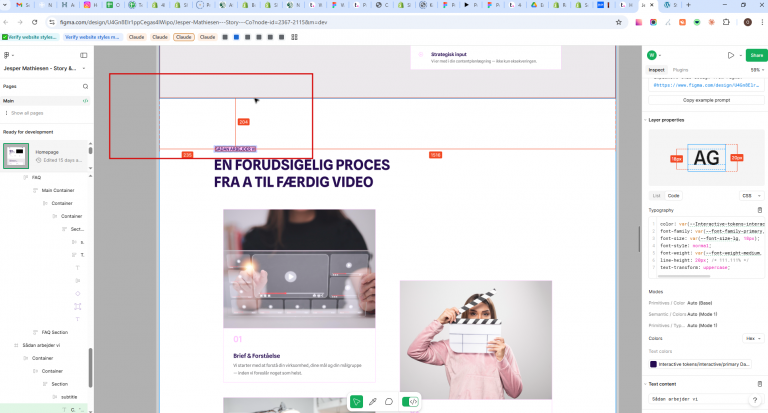
Task: Collapse the left sidebar panel
Action: coord(84,55)
